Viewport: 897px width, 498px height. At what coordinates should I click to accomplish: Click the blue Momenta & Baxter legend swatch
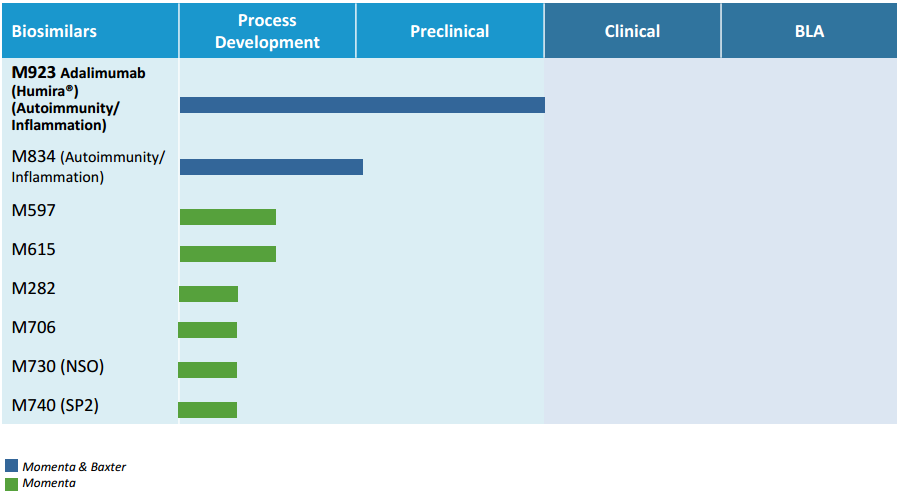[12, 466]
